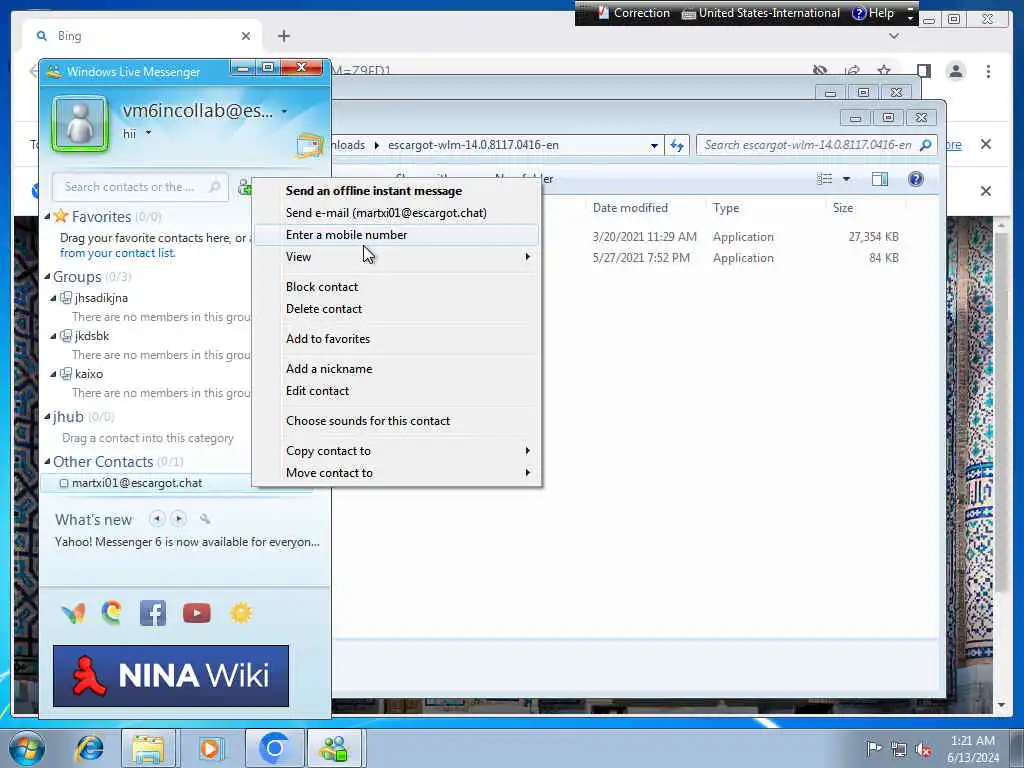Click the Explorer search box
Image resolution: width=1024 pixels, height=768 pixels.
point(817,145)
